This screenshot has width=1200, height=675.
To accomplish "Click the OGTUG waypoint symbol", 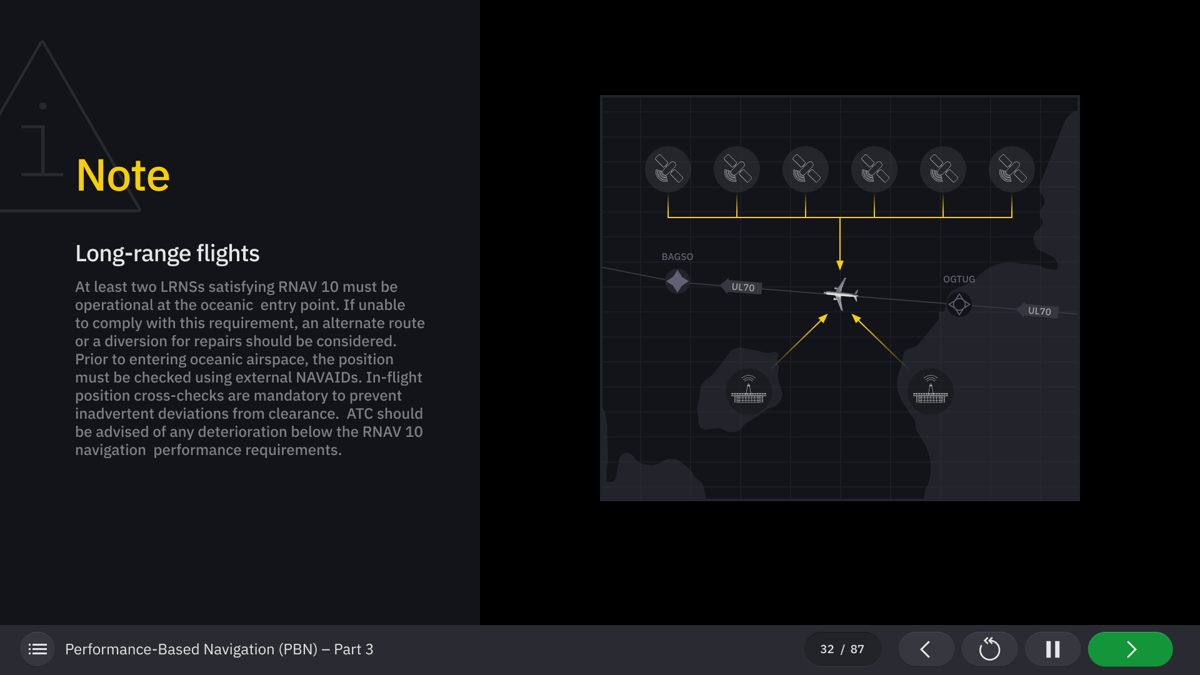I will click(x=959, y=304).
